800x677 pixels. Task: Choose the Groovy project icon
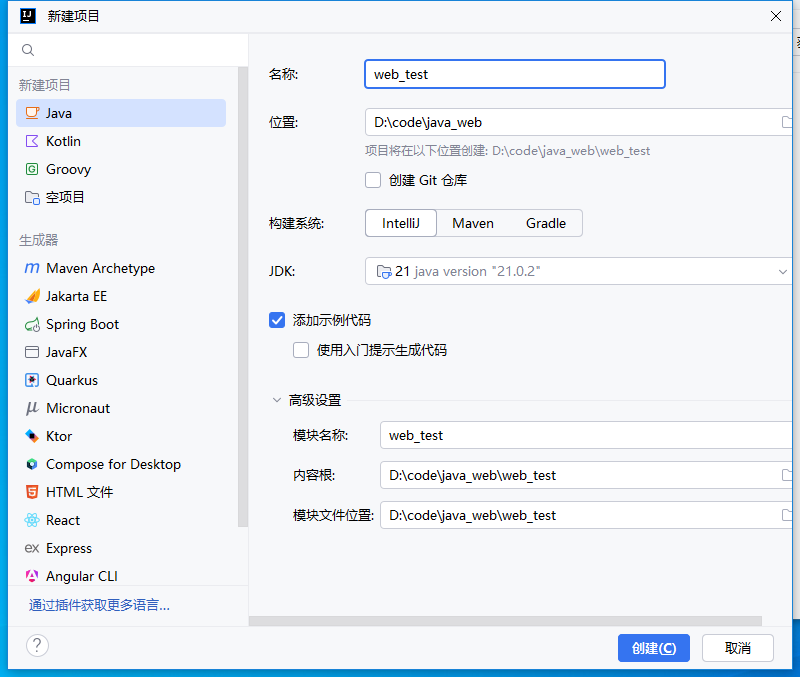point(32,169)
